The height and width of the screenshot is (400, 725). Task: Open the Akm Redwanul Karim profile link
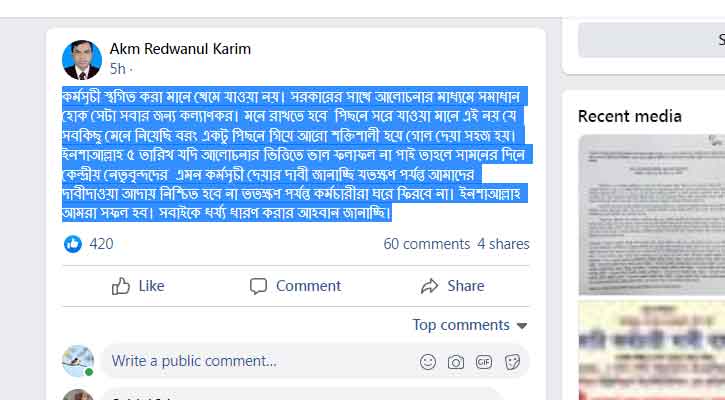tap(180, 49)
